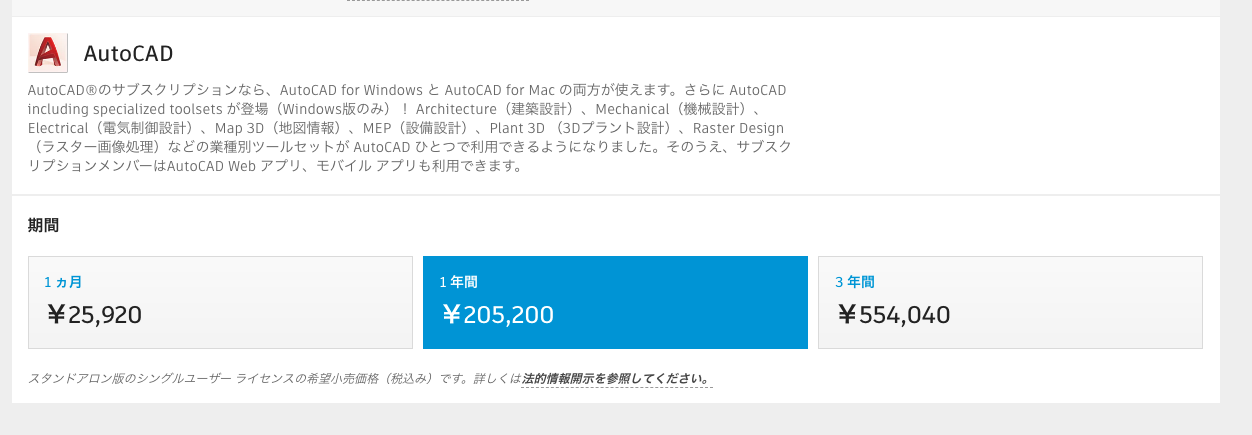This screenshot has height=435, width=1252.
Task: Click the red AutoCAD logo icon
Action: [x=48, y=53]
